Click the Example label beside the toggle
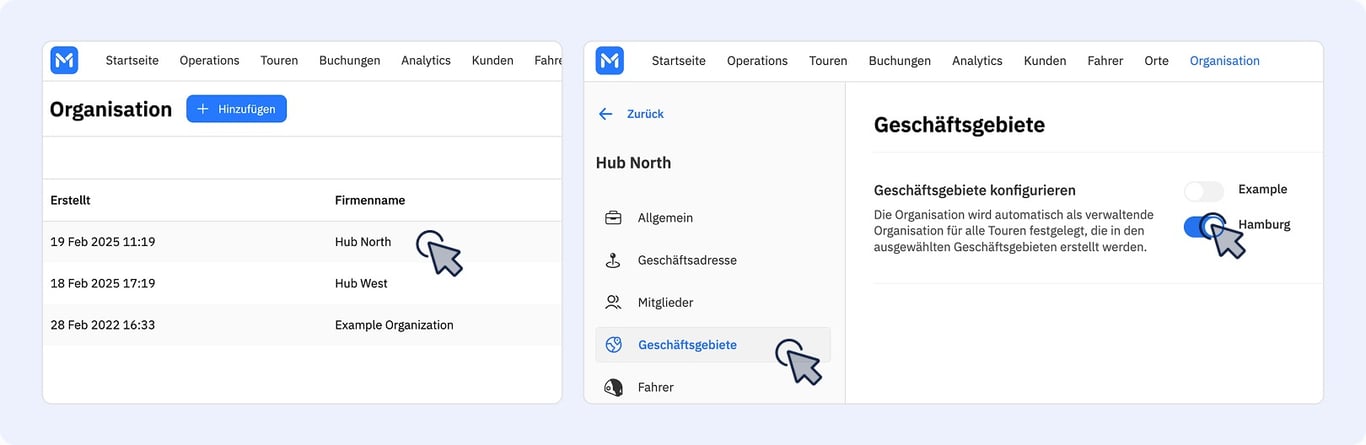The image size is (1366, 445). pos(1263,189)
